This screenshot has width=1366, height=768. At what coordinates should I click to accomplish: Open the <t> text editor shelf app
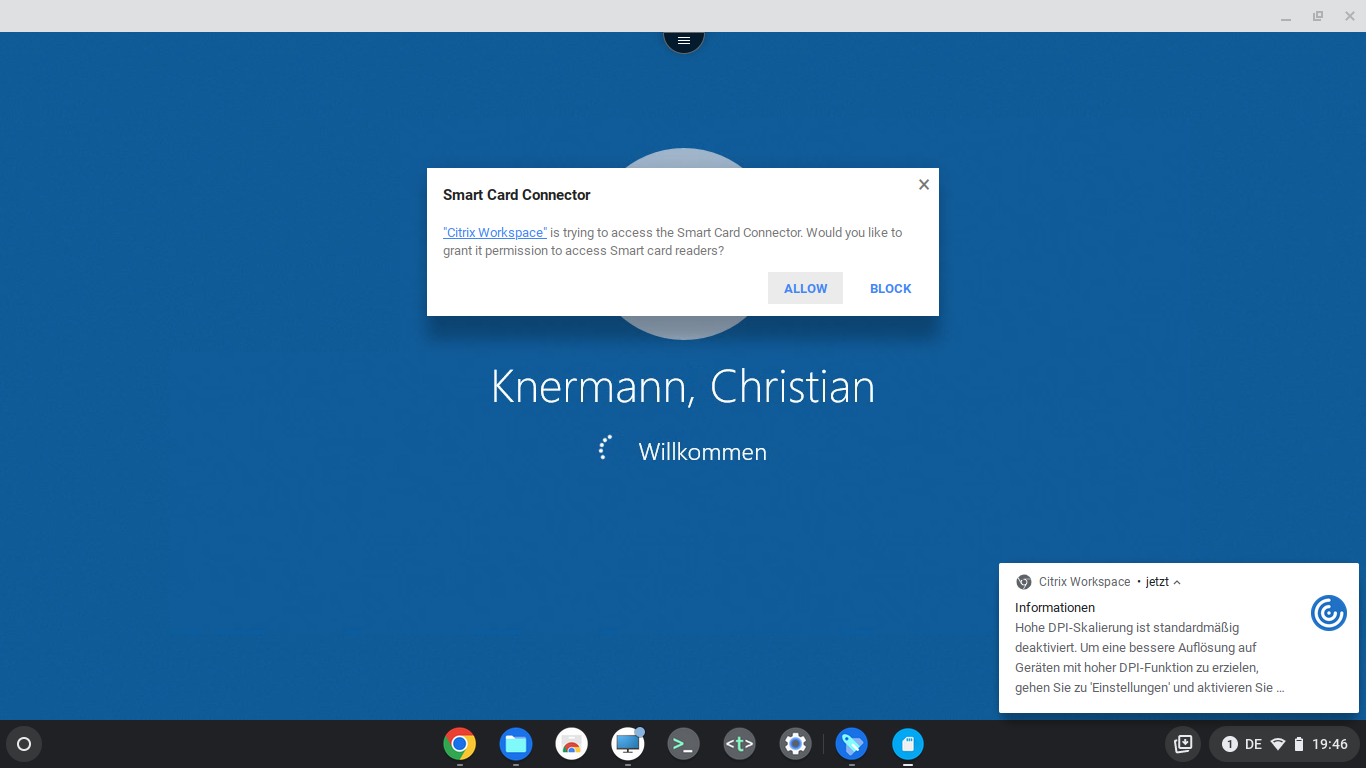(739, 744)
